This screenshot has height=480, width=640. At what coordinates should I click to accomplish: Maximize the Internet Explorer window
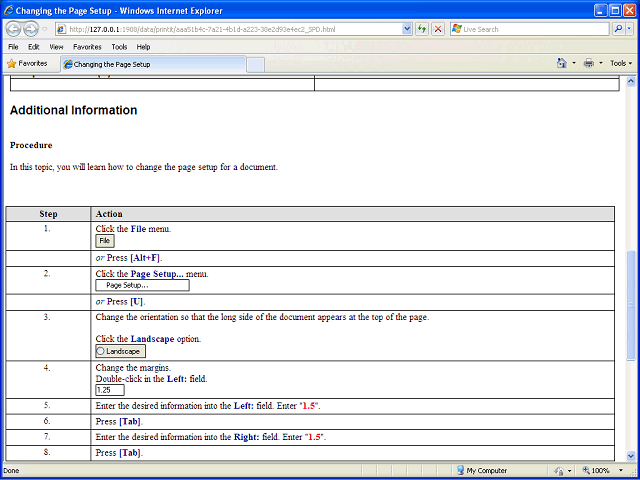pyautogui.click(x=615, y=11)
